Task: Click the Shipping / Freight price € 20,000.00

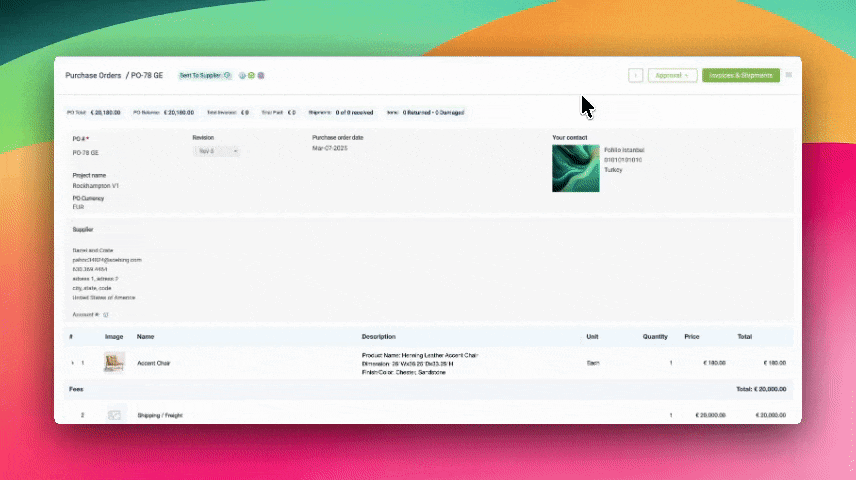Action: [710, 416]
